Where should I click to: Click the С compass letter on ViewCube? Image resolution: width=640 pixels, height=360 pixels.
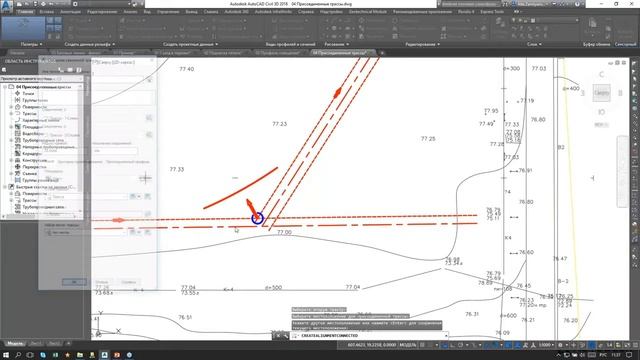[601, 74]
